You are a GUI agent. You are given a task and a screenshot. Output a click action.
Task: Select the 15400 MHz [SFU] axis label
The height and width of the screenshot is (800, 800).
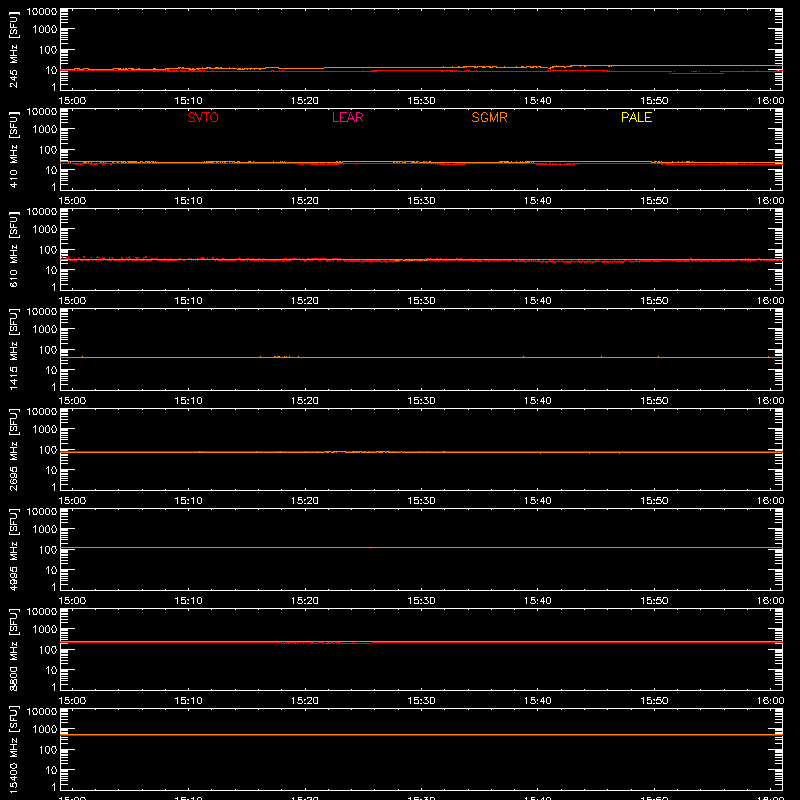click(13, 749)
